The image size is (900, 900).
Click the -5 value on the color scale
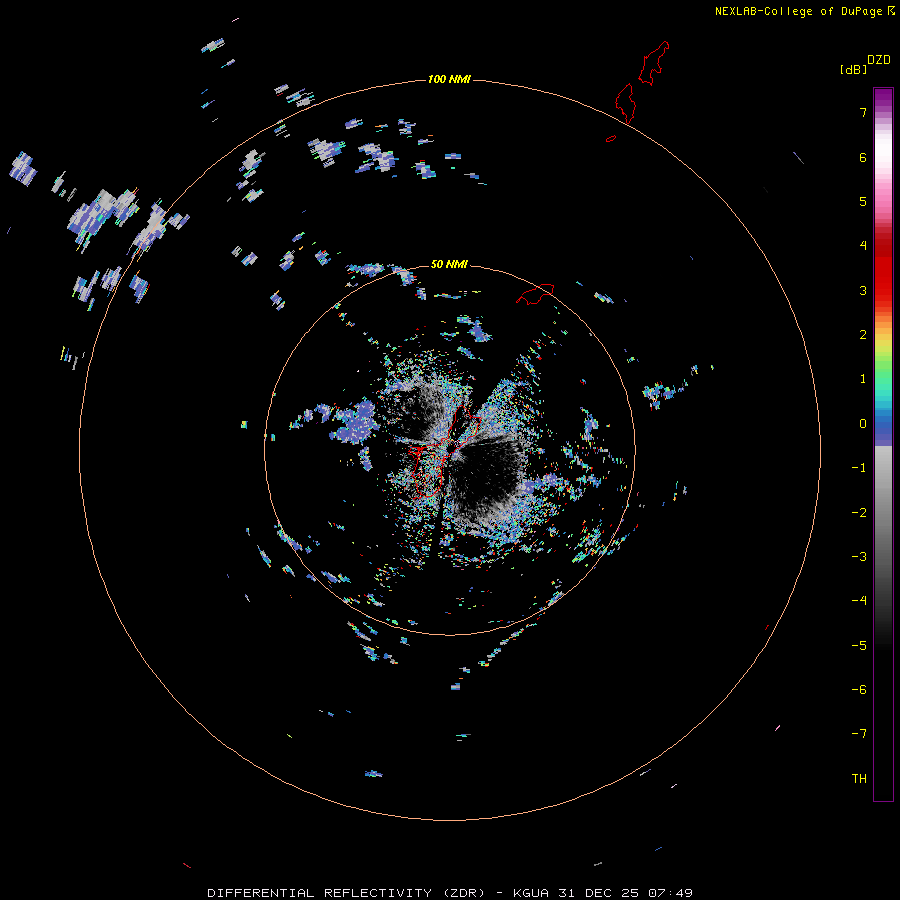[x=859, y=646]
